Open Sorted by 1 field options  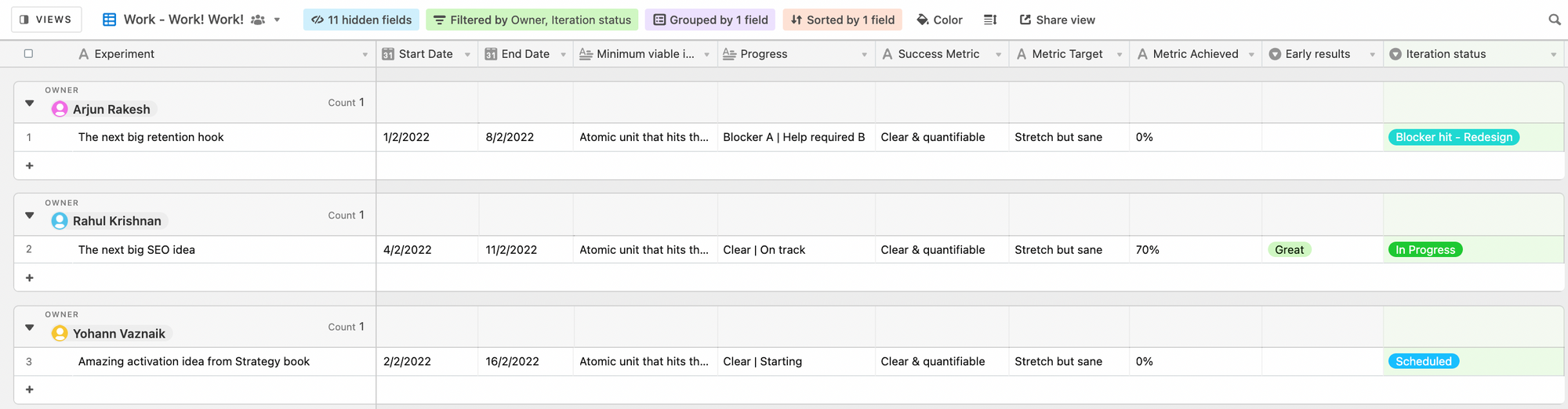point(842,20)
